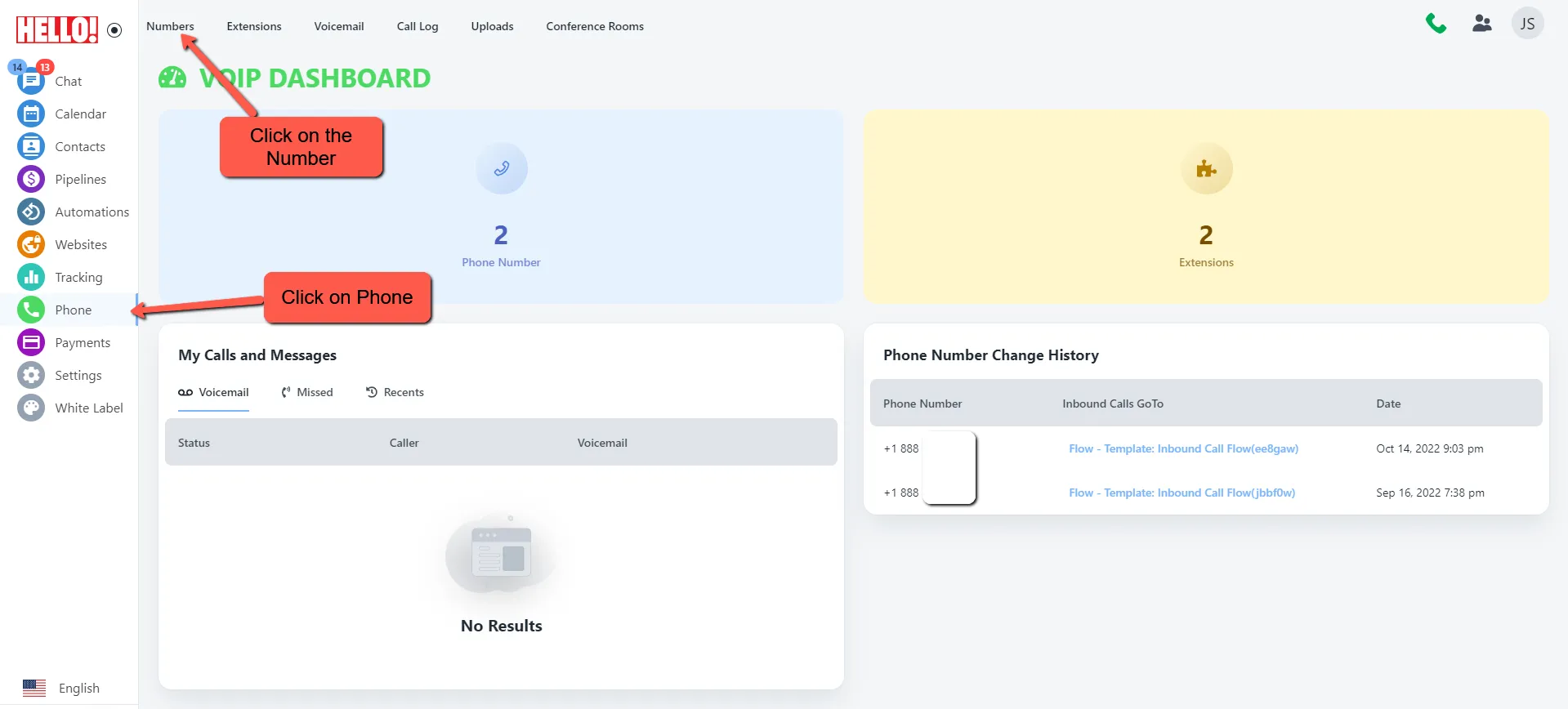
Task: Open Inbound Call Flow(ee8gaw) link
Action: pyautogui.click(x=1183, y=448)
